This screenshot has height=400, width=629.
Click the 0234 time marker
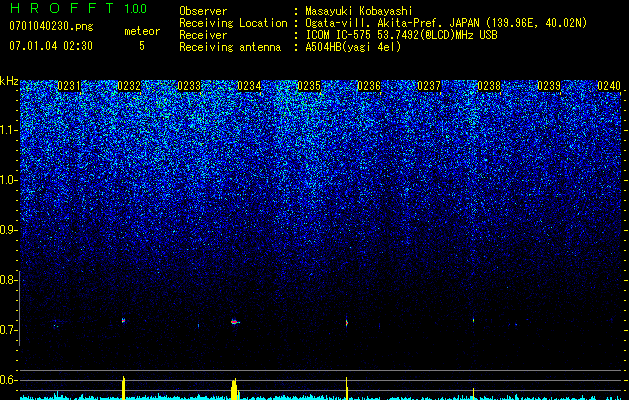coord(249,86)
